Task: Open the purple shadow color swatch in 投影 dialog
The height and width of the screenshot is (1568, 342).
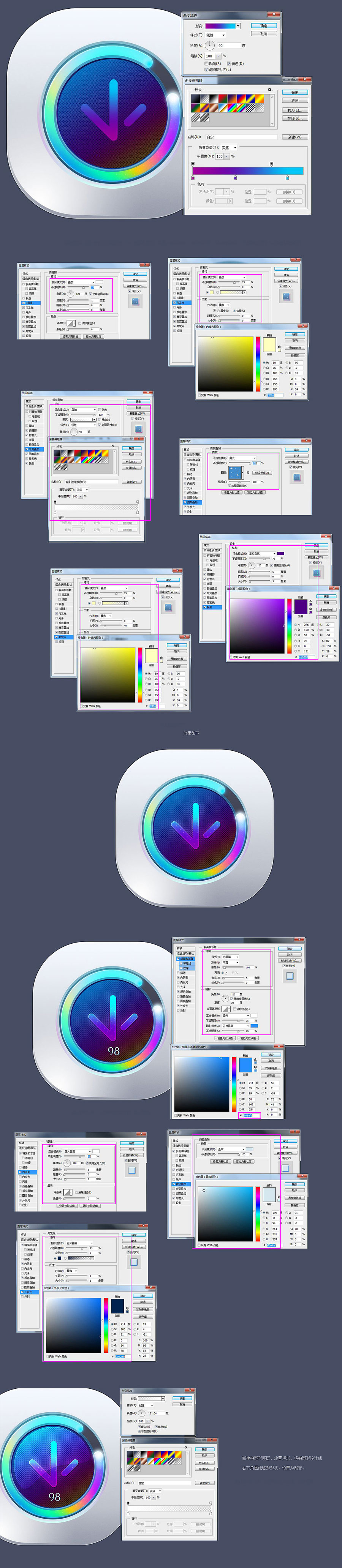Action: (280, 553)
